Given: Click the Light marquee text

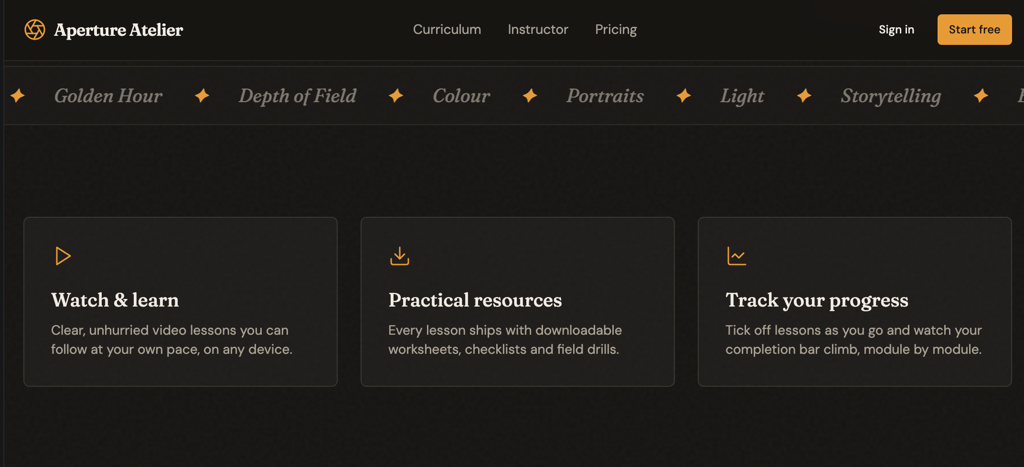Looking at the screenshot, I should point(742,96).
